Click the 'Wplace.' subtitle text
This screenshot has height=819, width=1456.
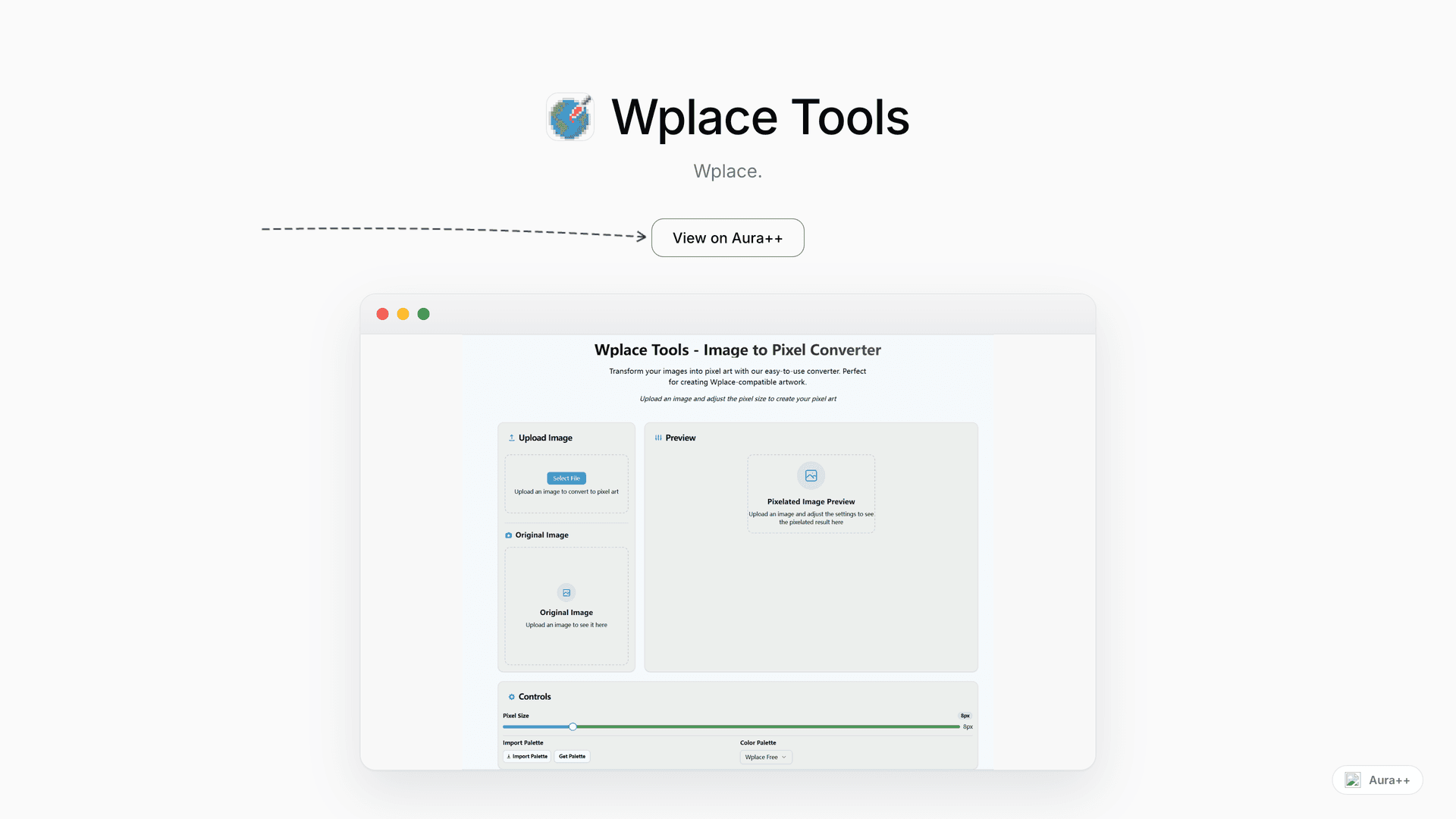[x=727, y=171]
